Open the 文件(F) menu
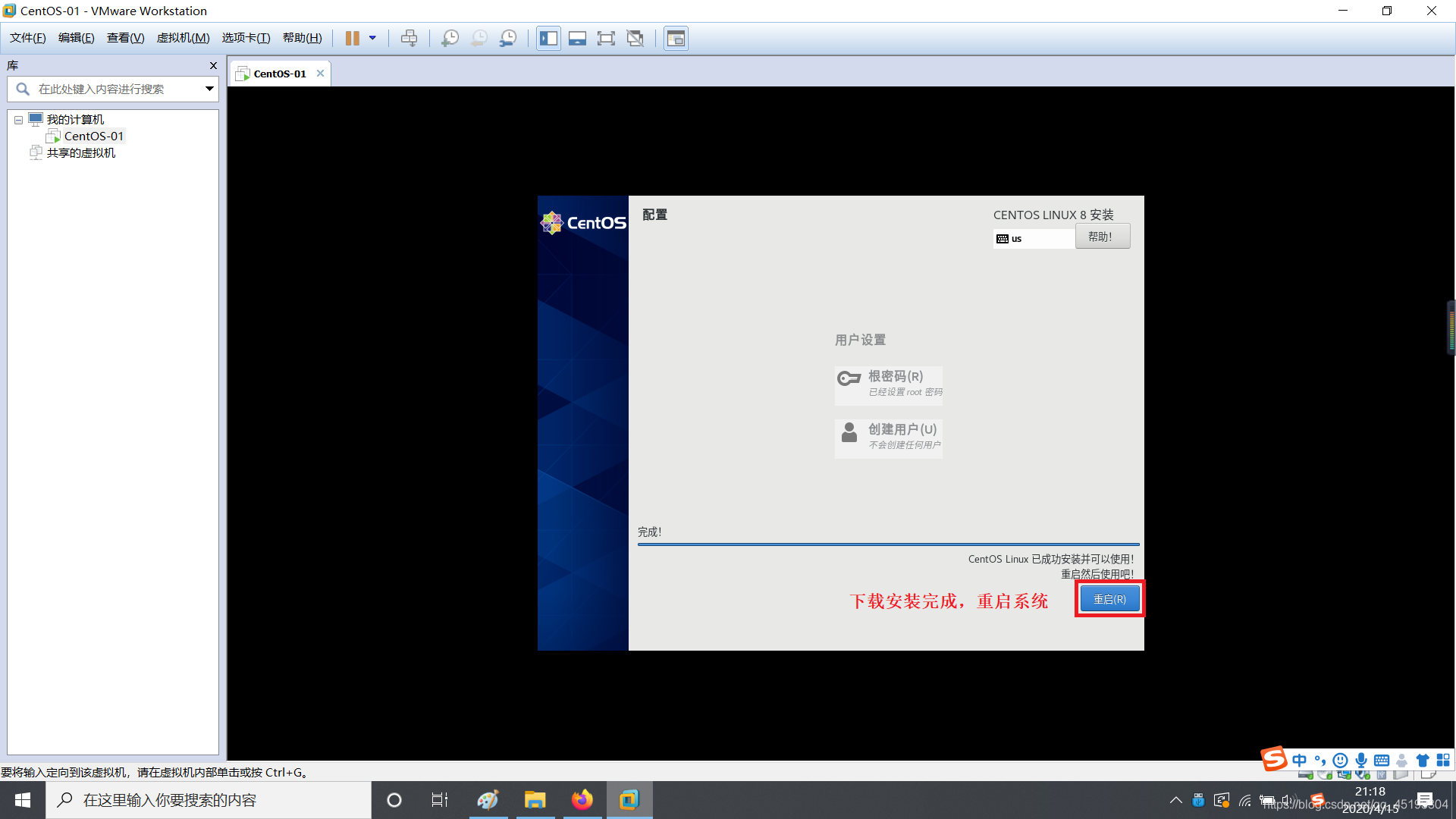 click(28, 38)
